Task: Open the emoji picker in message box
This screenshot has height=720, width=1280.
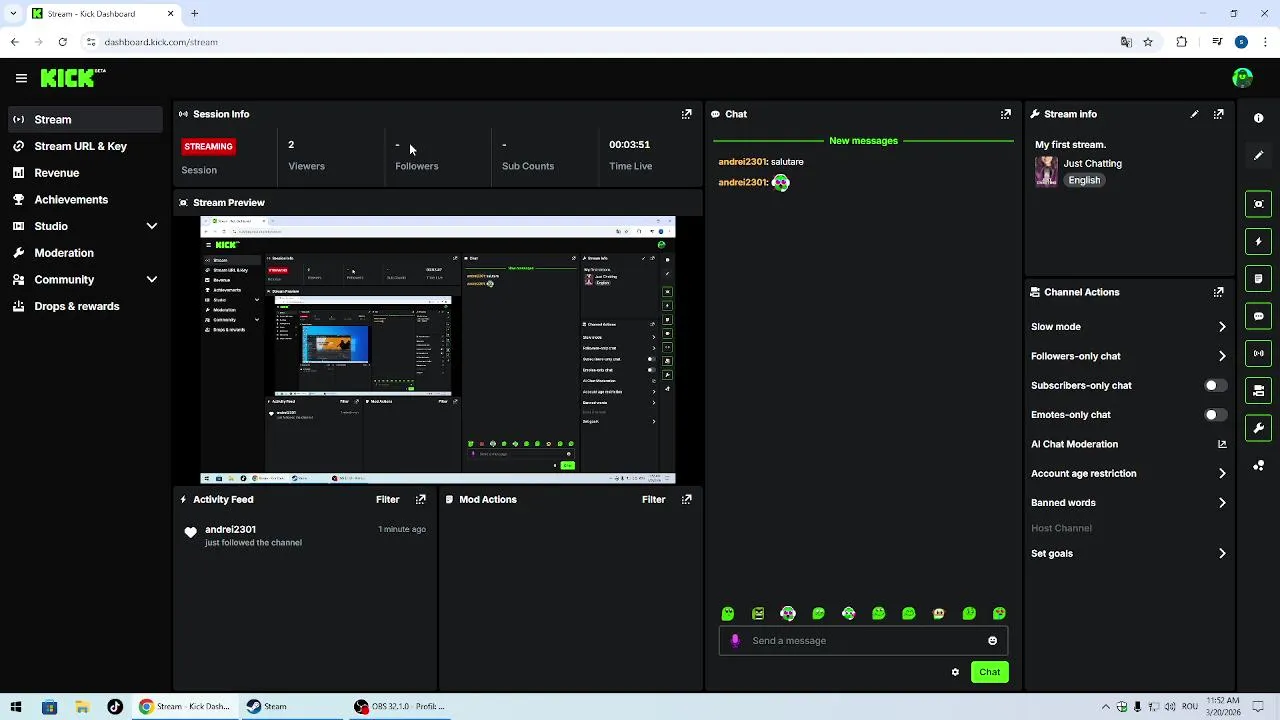Action: pyautogui.click(x=992, y=641)
